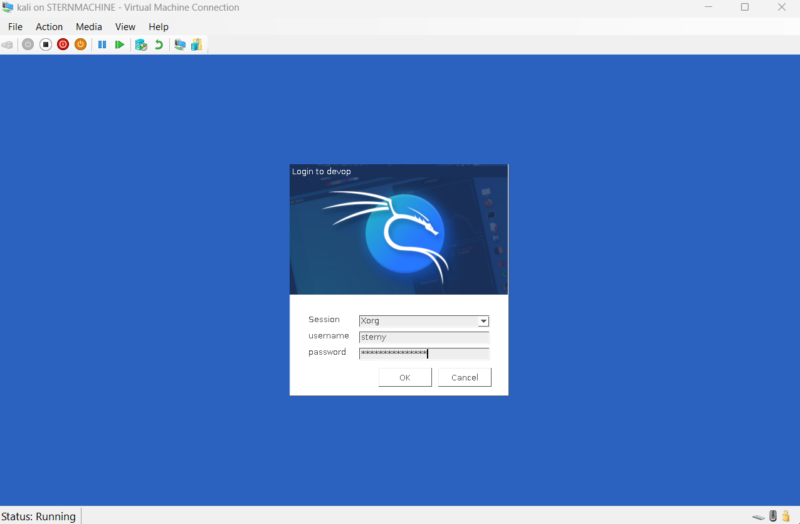The width and height of the screenshot is (800, 524).
Task: Confirm login with the OK button
Action: (405, 378)
